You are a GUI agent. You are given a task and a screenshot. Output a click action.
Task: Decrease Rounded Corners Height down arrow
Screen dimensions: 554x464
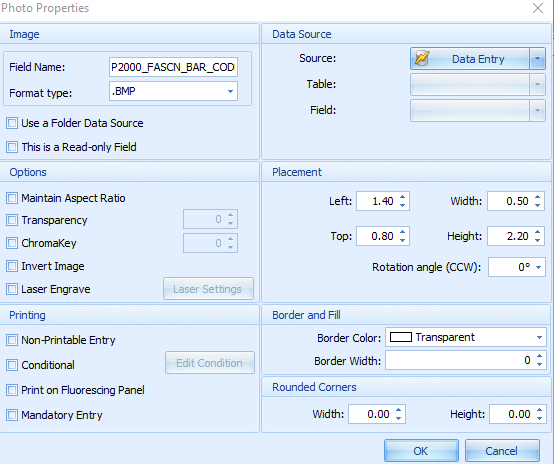click(540, 418)
